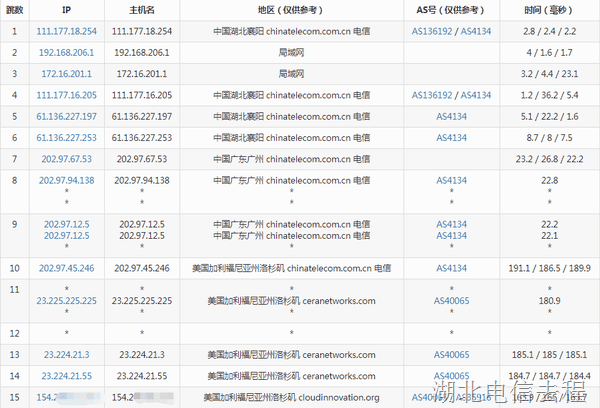Select time value 22.8 in hop 8
The width and height of the screenshot is (600, 408).
click(x=549, y=181)
